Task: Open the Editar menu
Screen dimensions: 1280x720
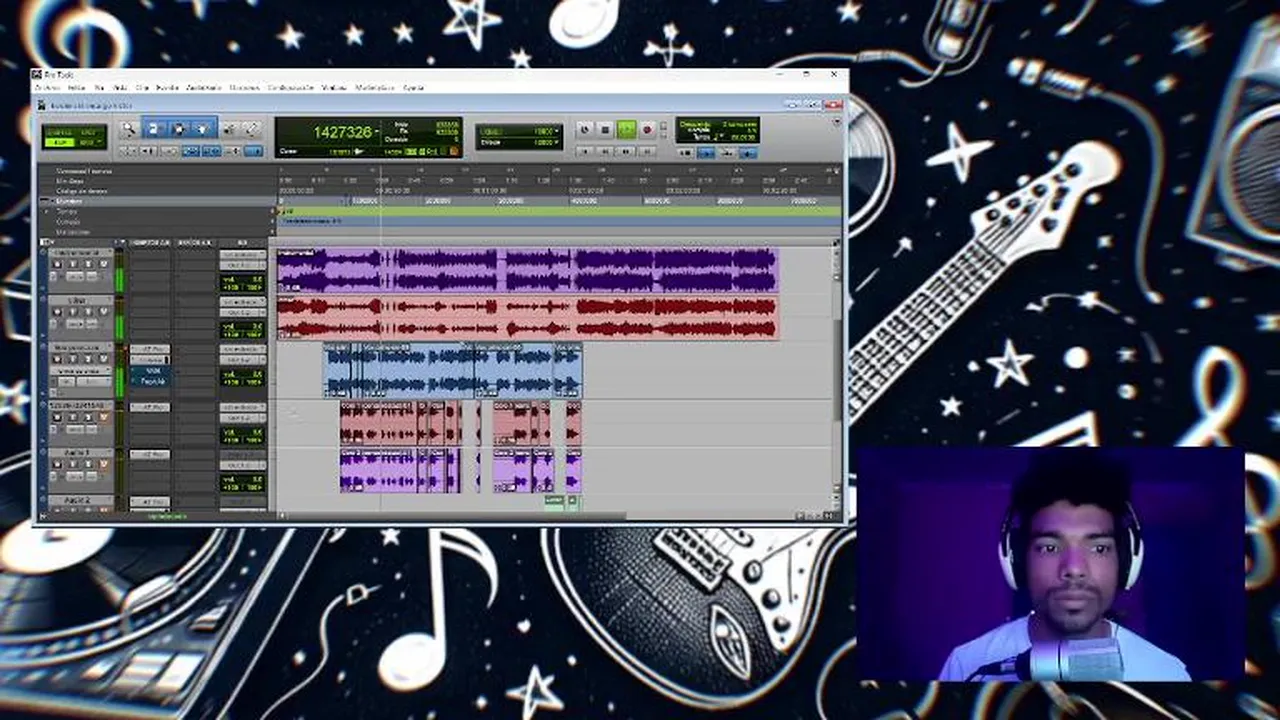Action: click(76, 87)
